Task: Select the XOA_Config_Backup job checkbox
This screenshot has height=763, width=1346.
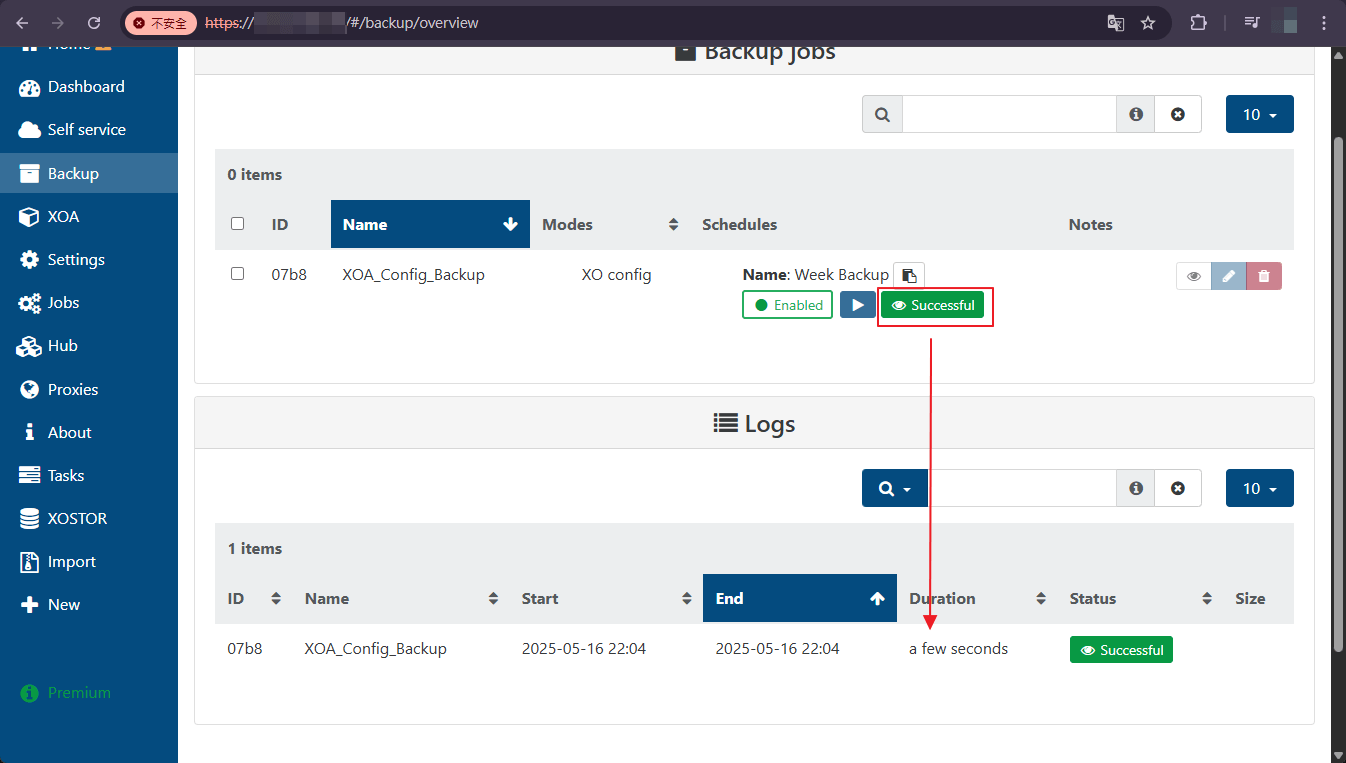Action: point(237,273)
